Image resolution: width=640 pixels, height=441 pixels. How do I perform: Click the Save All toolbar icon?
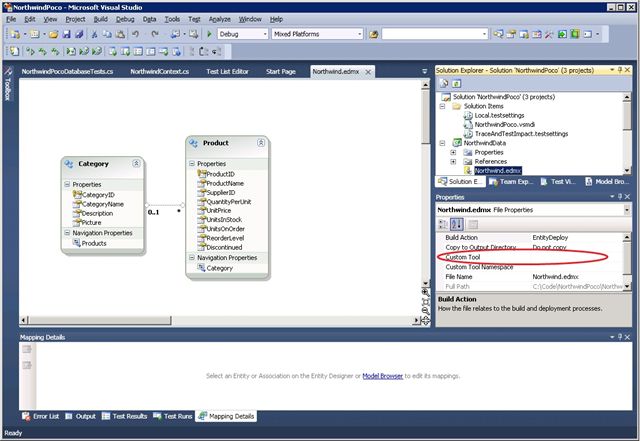pyautogui.click(x=79, y=34)
